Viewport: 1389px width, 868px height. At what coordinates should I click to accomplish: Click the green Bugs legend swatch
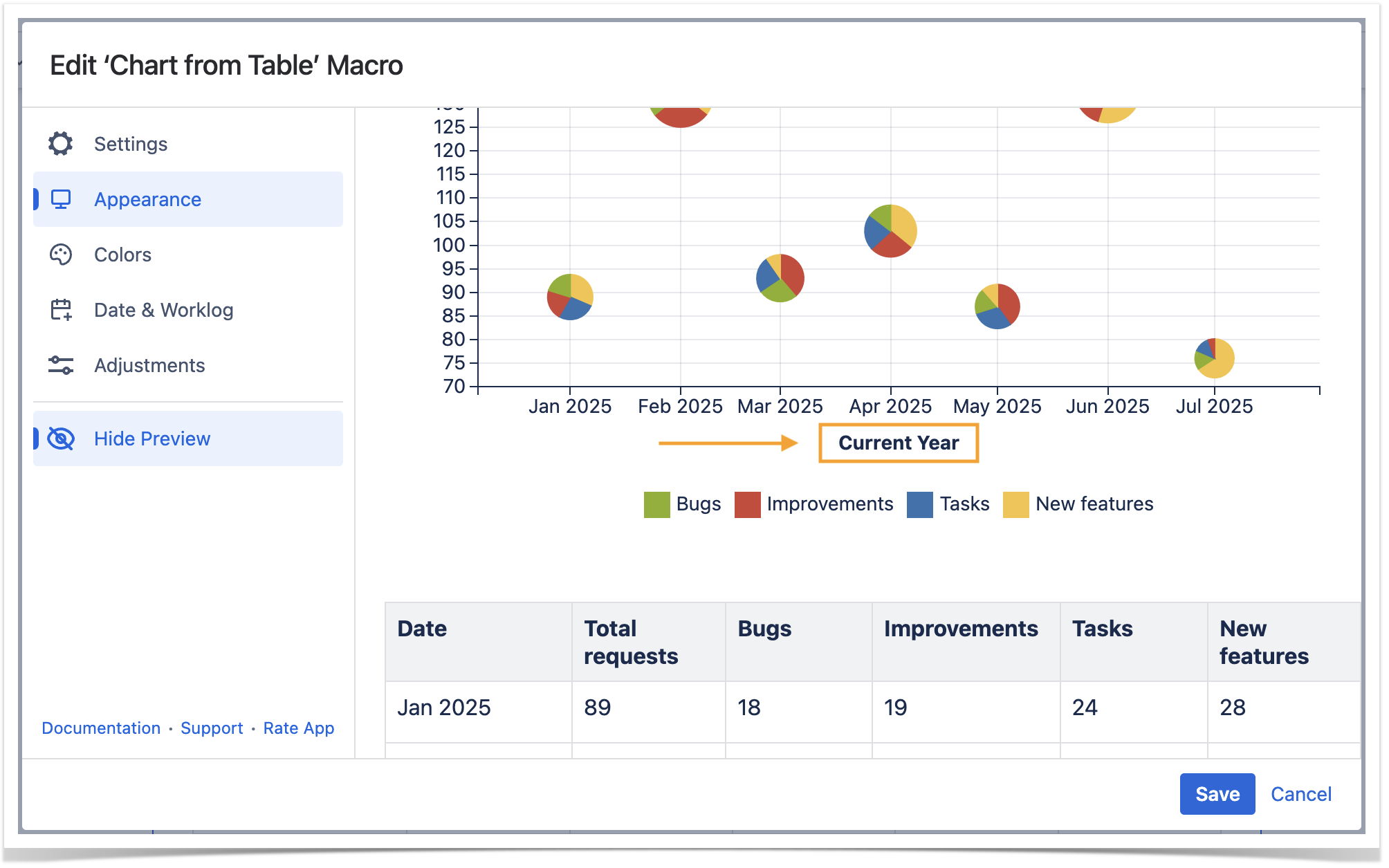[656, 504]
